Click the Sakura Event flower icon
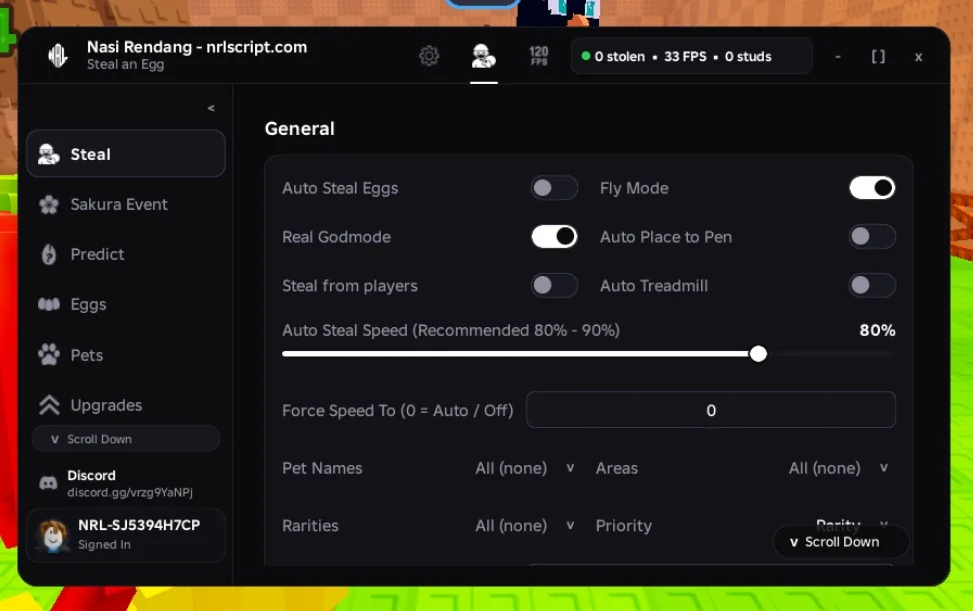Screen dimensions: 973x611 pyautogui.click(x=48, y=204)
